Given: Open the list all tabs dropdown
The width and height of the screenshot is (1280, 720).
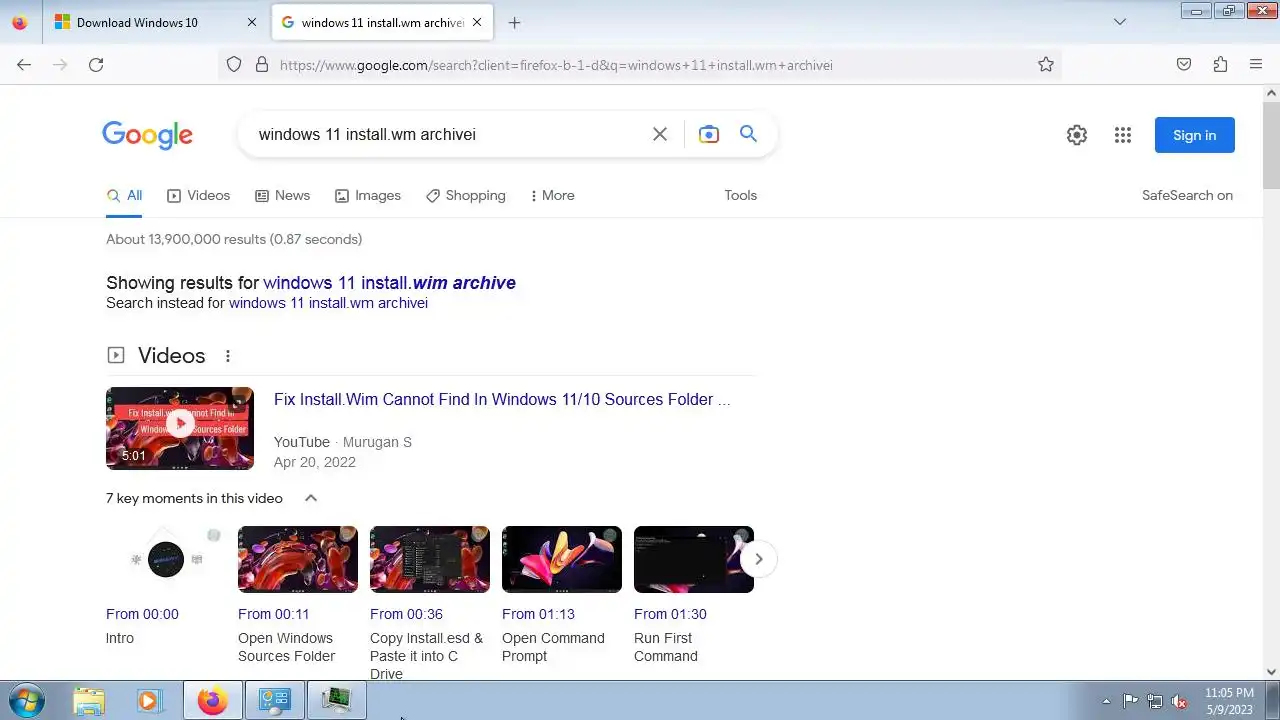Looking at the screenshot, I should 1120,22.
